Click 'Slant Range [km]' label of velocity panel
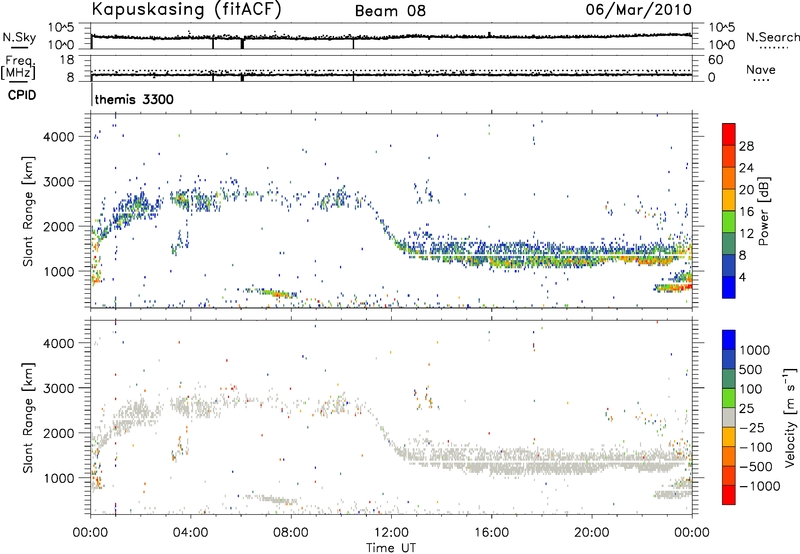This screenshot has width=800, height=554. click(x=28, y=418)
